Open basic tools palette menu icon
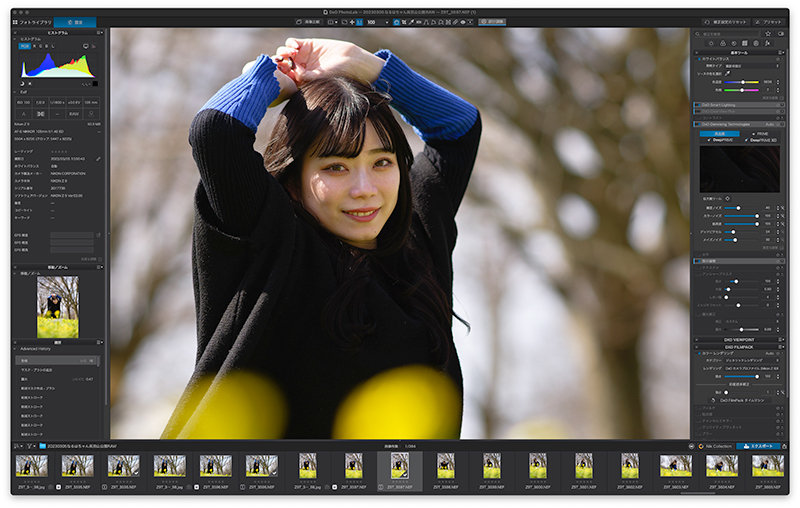The height and width of the screenshot is (508, 800). pos(781,53)
